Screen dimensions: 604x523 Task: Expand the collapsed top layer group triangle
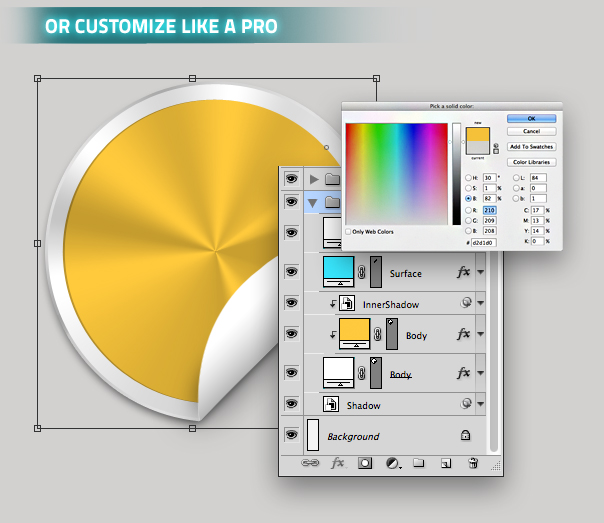pyautogui.click(x=315, y=179)
